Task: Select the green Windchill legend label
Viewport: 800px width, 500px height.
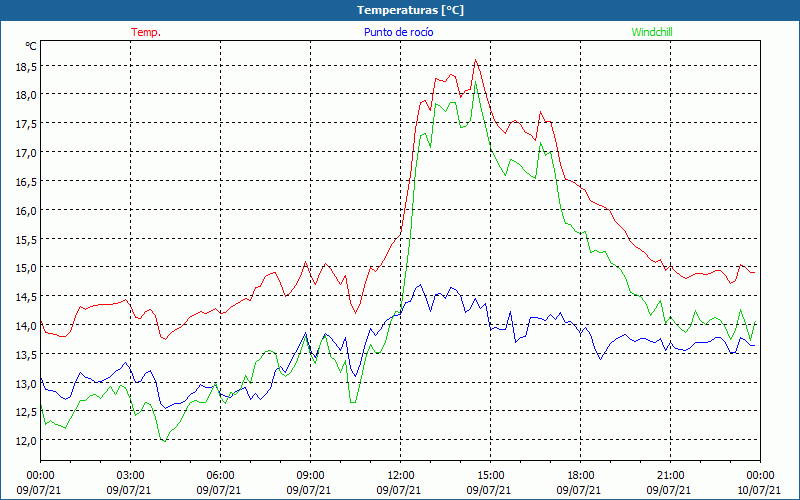Action: pyautogui.click(x=652, y=32)
